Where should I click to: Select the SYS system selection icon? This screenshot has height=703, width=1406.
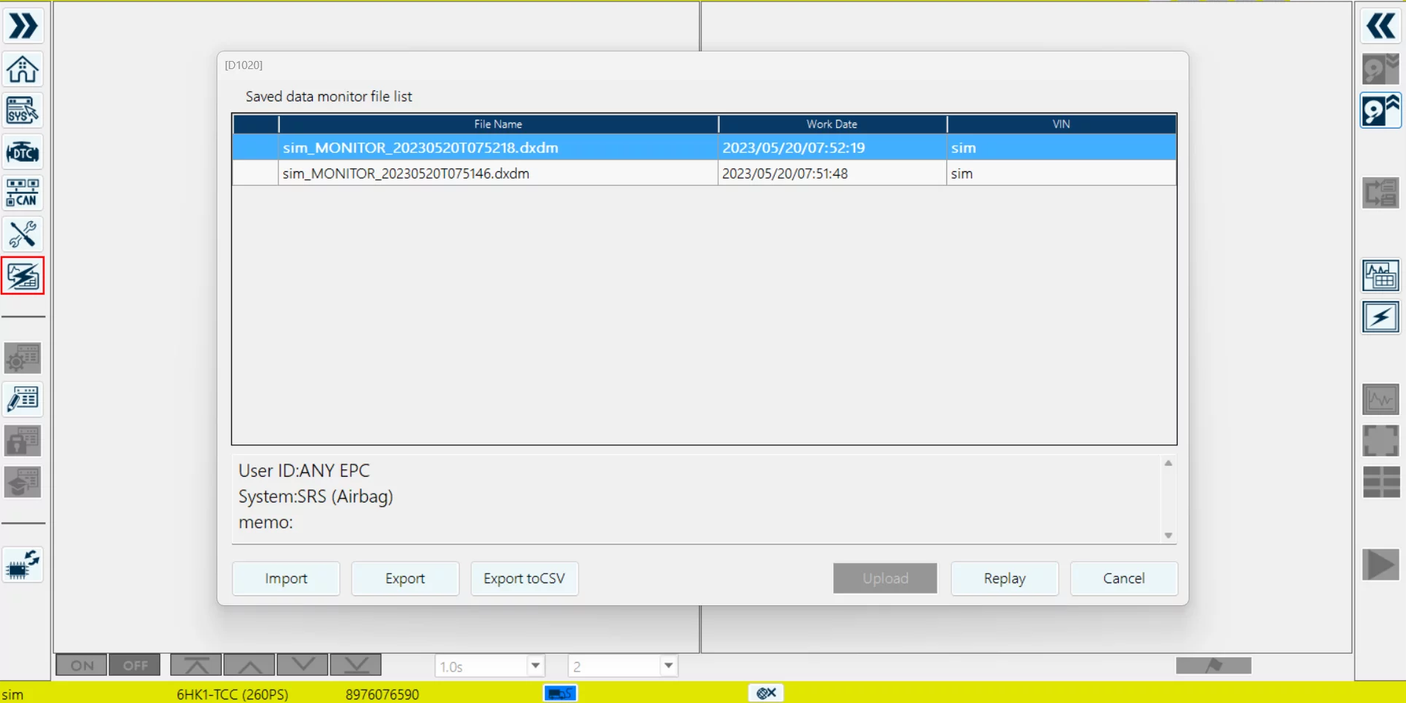[21, 110]
